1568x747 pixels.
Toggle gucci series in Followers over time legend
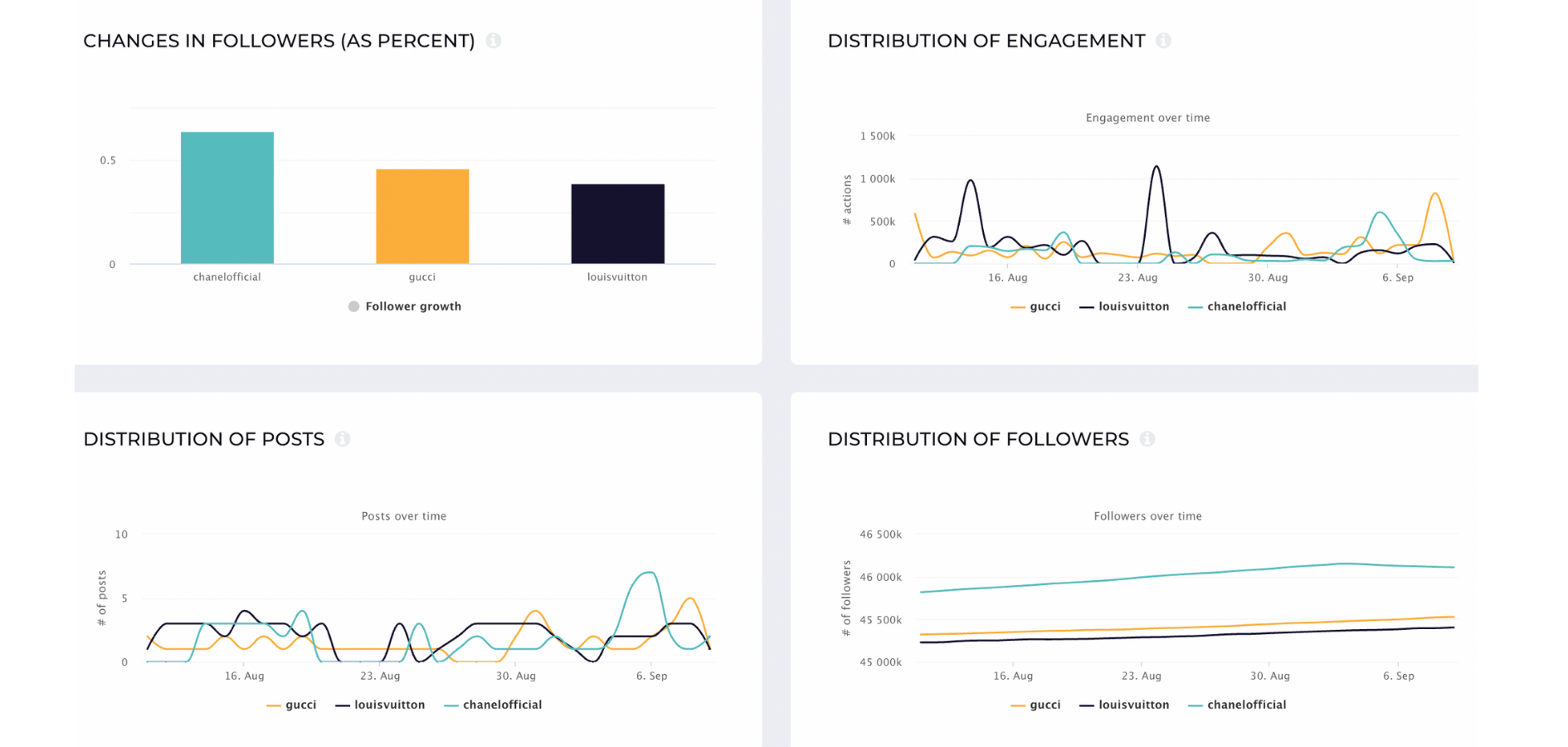(1035, 705)
